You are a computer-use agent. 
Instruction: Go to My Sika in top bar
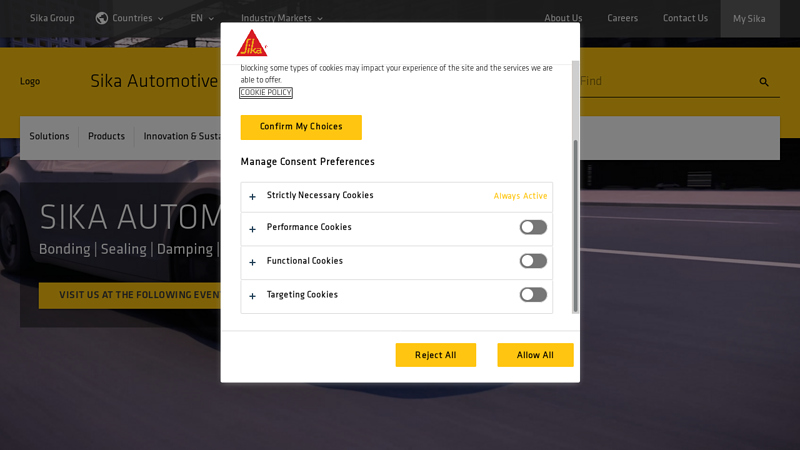pyautogui.click(x=749, y=18)
